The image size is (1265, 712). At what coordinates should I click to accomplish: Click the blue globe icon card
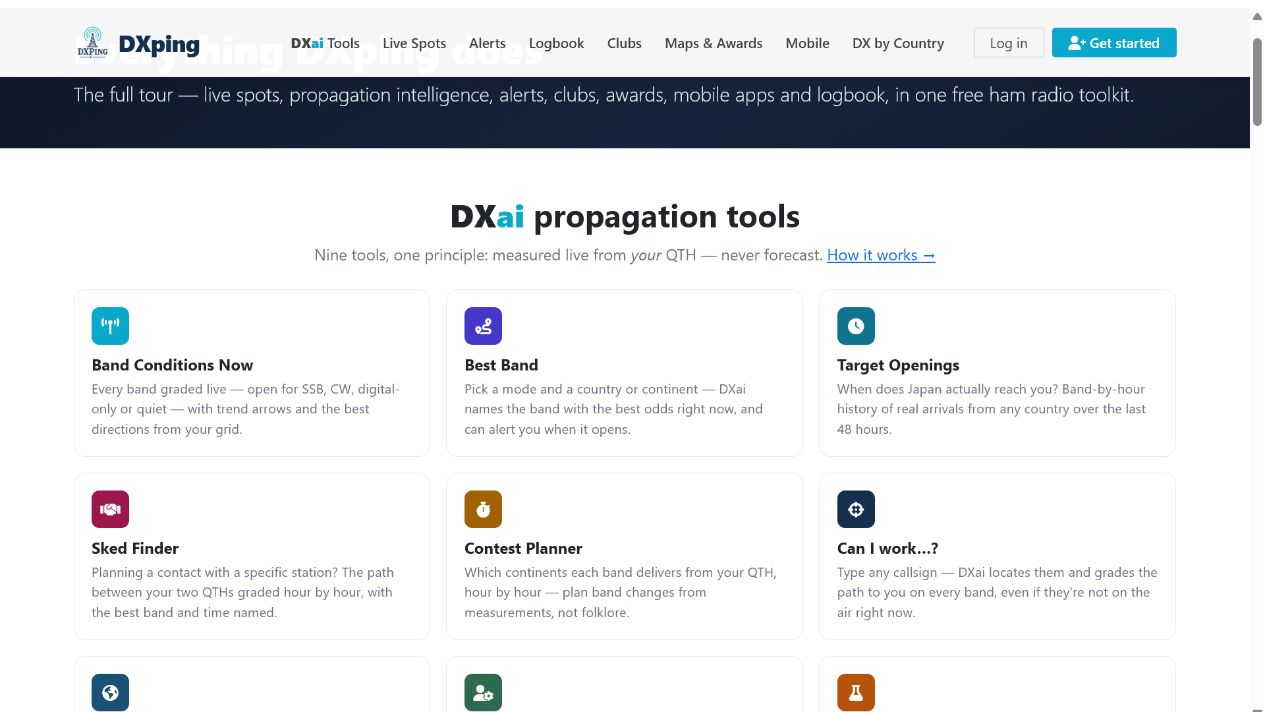[110, 692]
